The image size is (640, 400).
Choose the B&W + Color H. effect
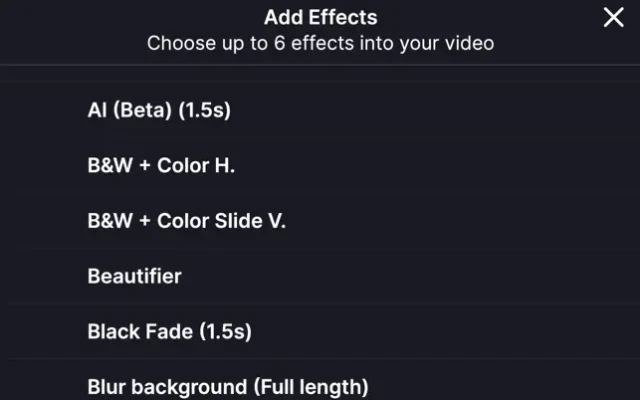161,166
